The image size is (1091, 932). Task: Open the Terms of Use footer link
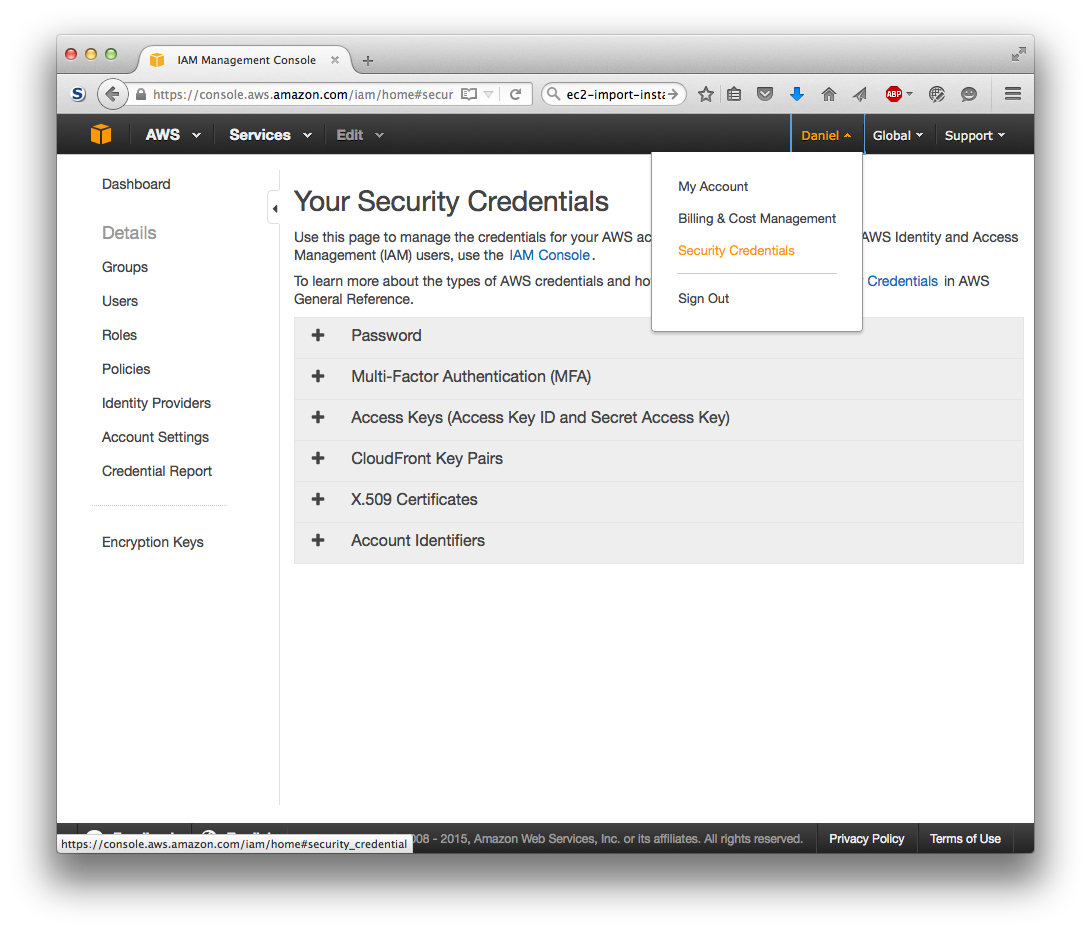tap(965, 839)
